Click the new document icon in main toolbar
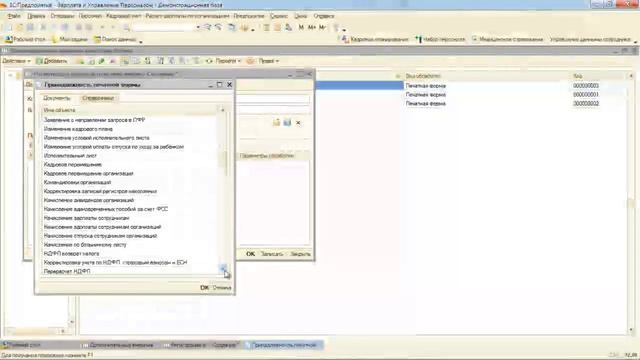Viewport: 640px width, 360px height. [x=8, y=27]
